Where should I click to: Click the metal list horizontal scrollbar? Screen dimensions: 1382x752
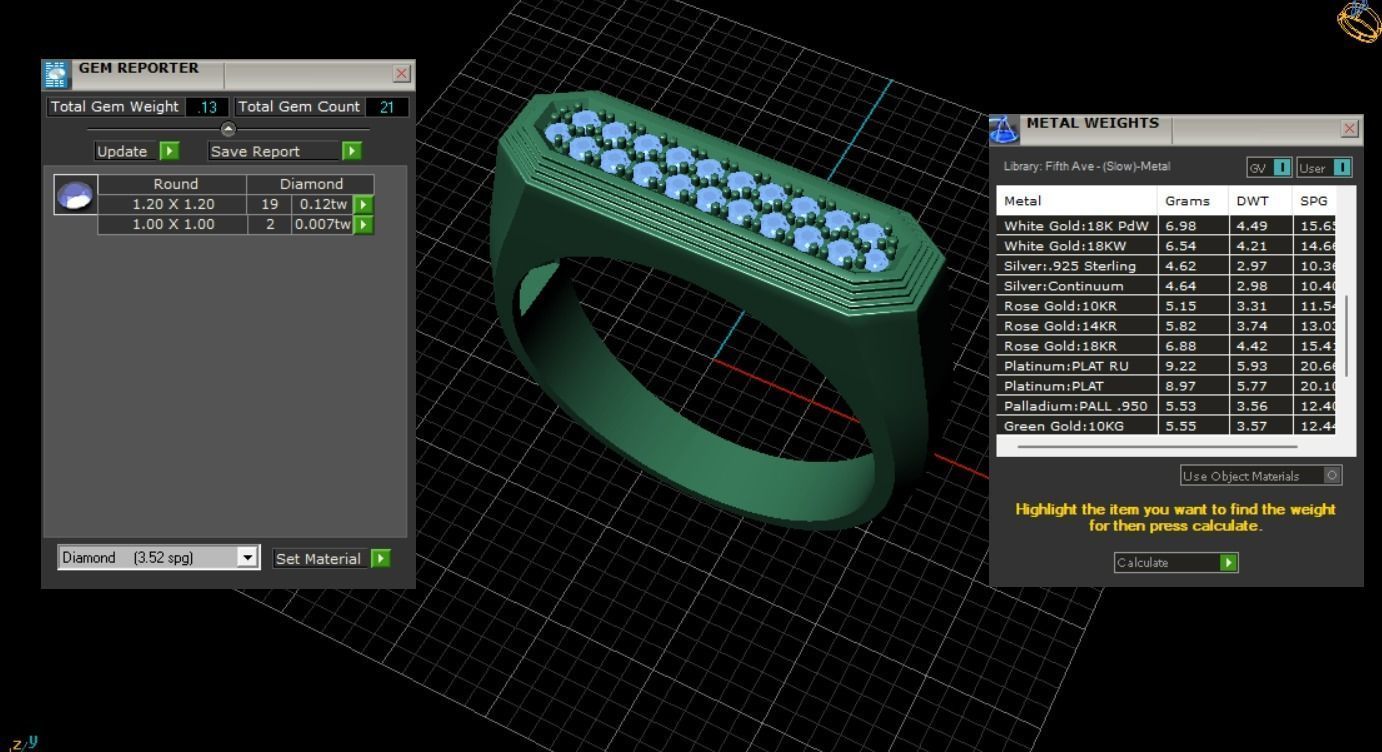[1157, 447]
